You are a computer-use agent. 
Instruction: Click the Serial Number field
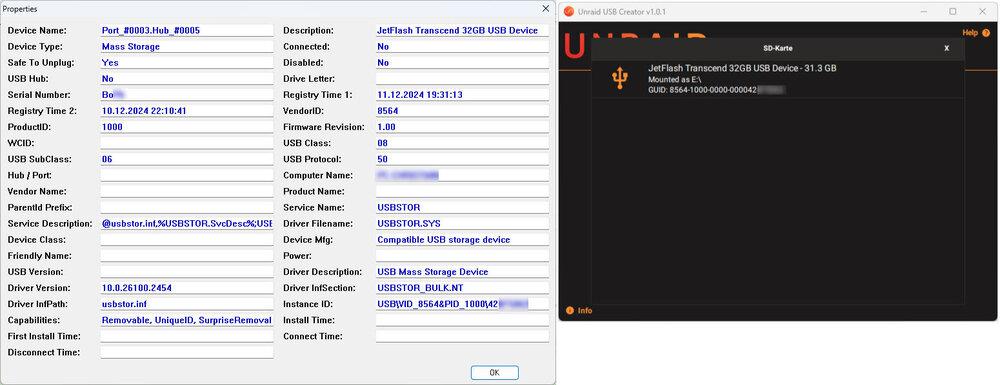[x=187, y=95]
